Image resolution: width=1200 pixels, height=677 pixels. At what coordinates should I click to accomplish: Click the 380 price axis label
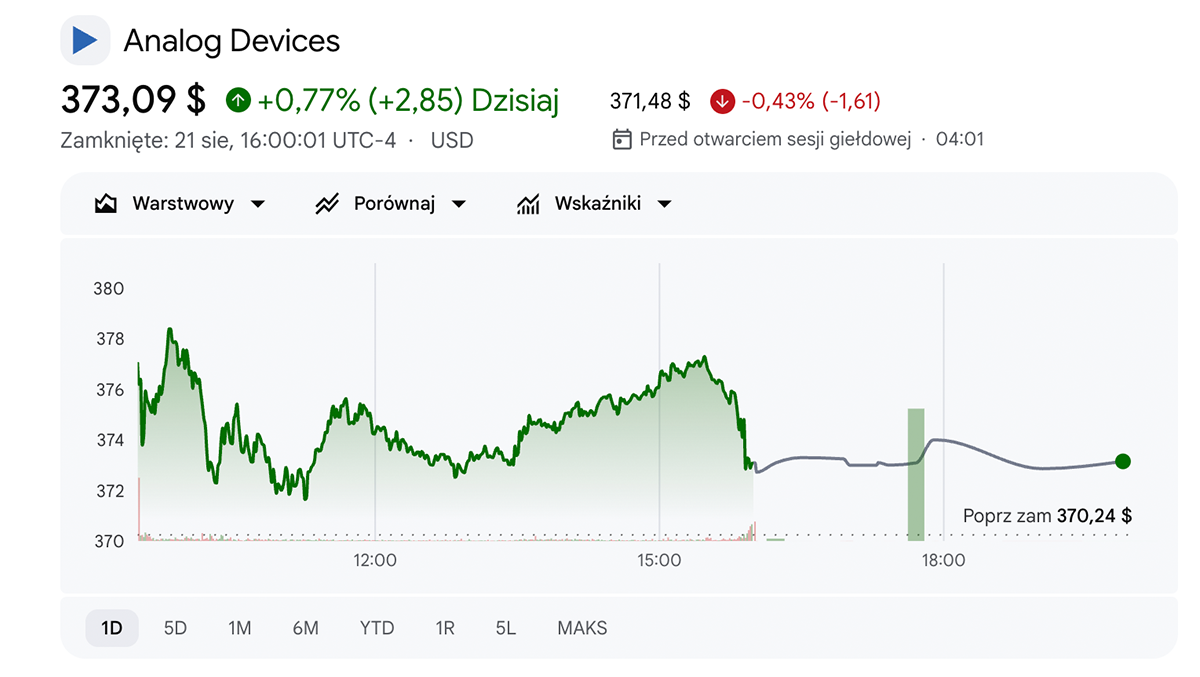tap(108, 289)
